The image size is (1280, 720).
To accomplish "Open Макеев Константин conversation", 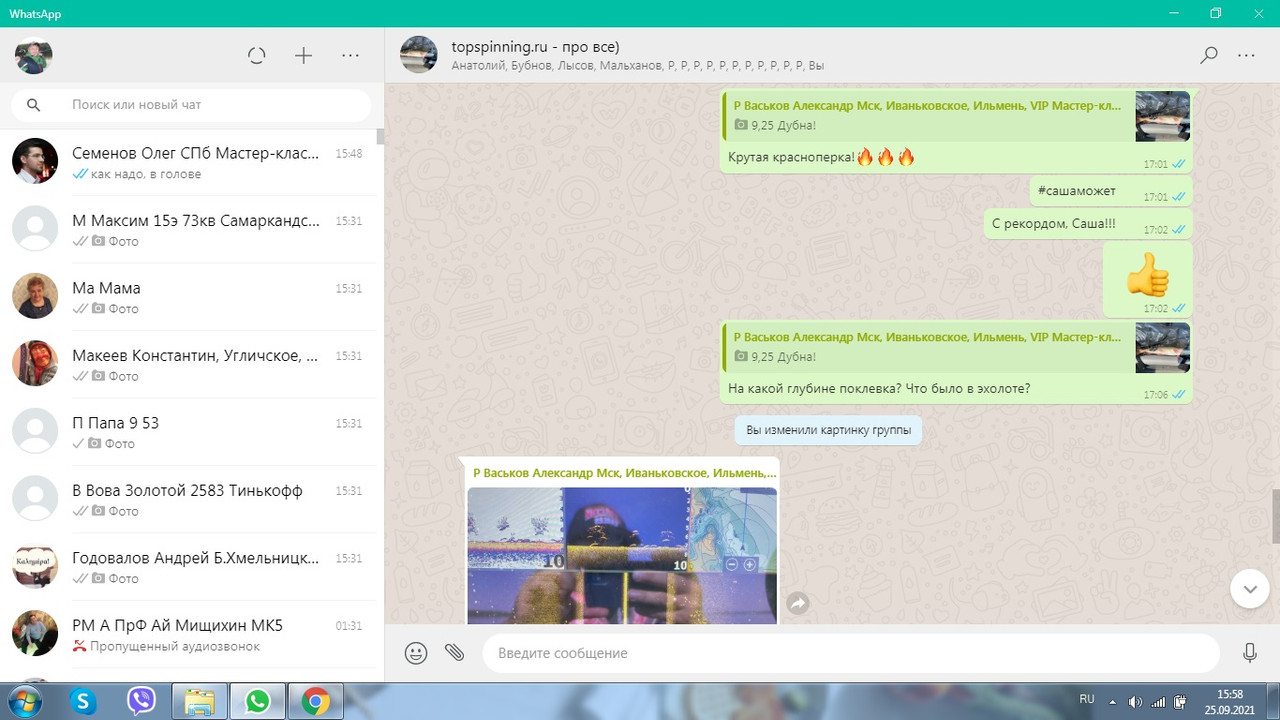I will tap(188, 364).
